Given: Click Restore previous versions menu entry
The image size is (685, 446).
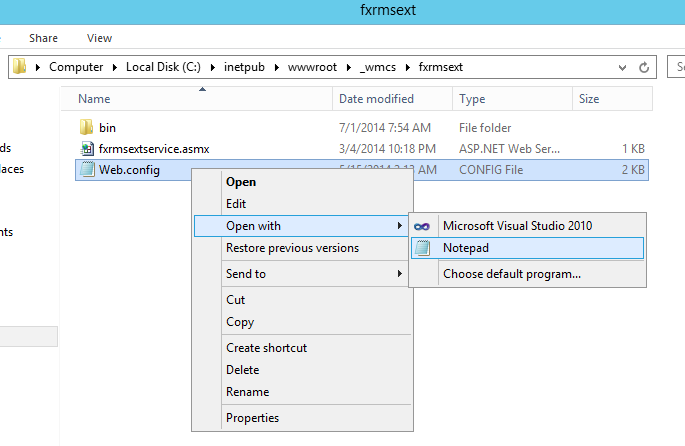Looking at the screenshot, I should [x=292, y=248].
